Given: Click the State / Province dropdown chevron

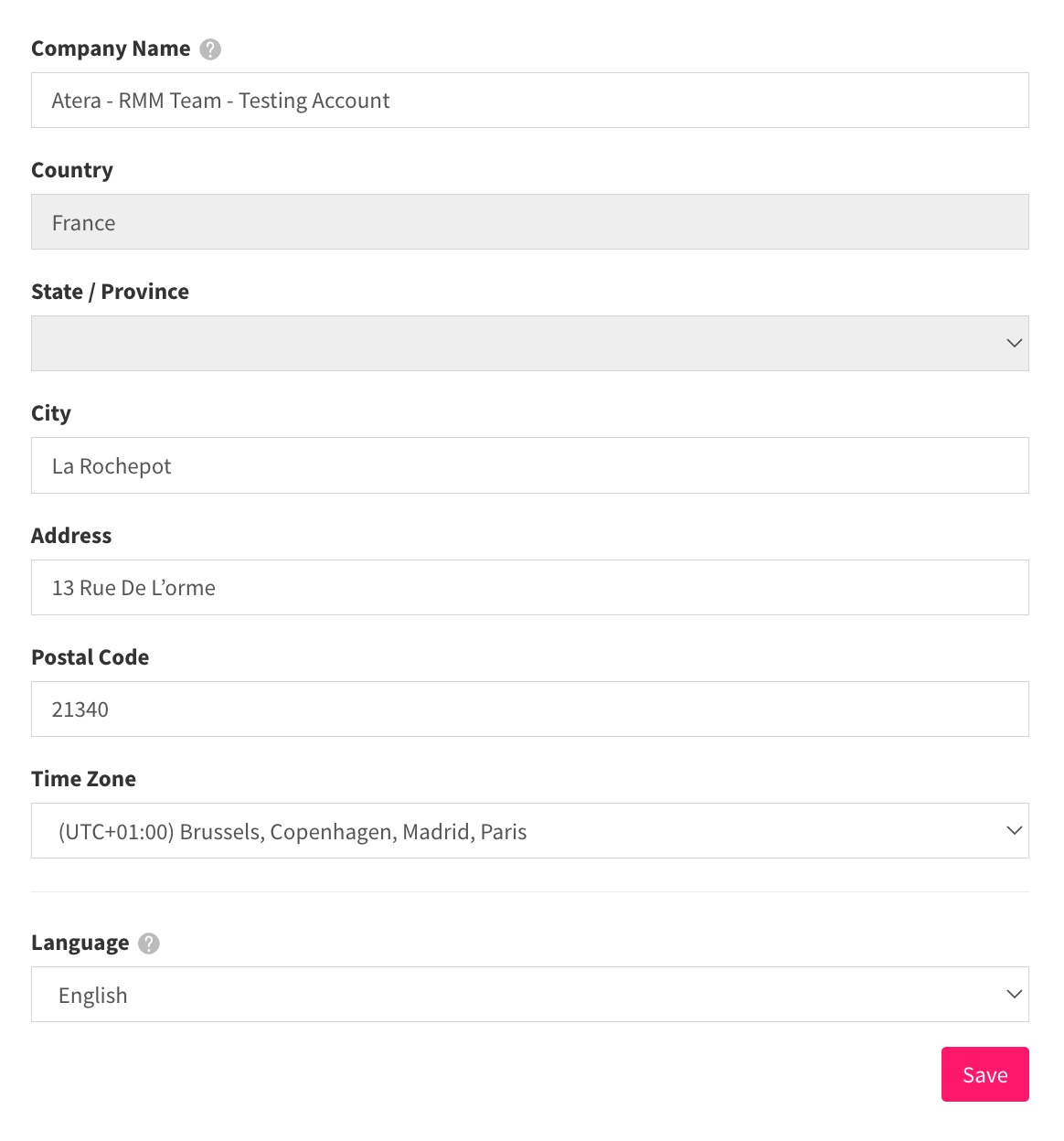Looking at the screenshot, I should click(1014, 344).
